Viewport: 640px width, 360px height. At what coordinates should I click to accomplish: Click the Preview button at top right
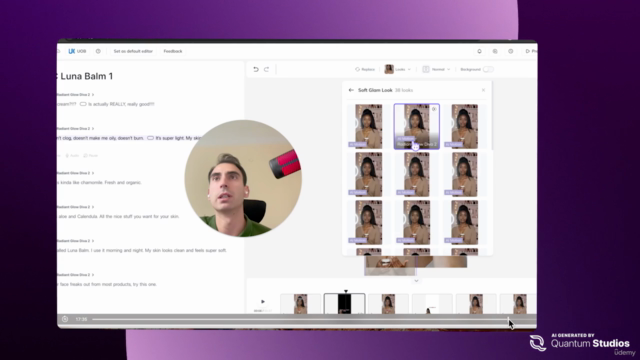click(x=531, y=51)
